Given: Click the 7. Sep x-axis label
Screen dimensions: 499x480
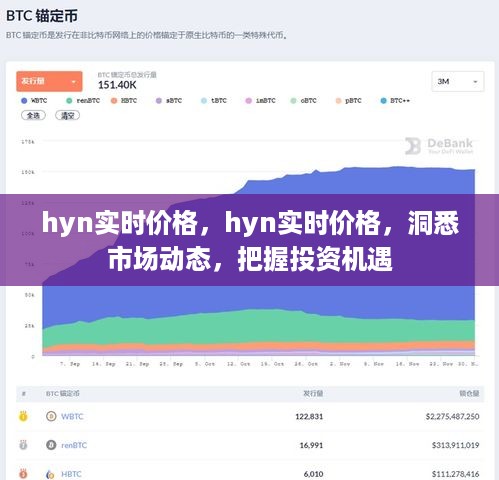Looking at the screenshot, I should click(x=70, y=364).
